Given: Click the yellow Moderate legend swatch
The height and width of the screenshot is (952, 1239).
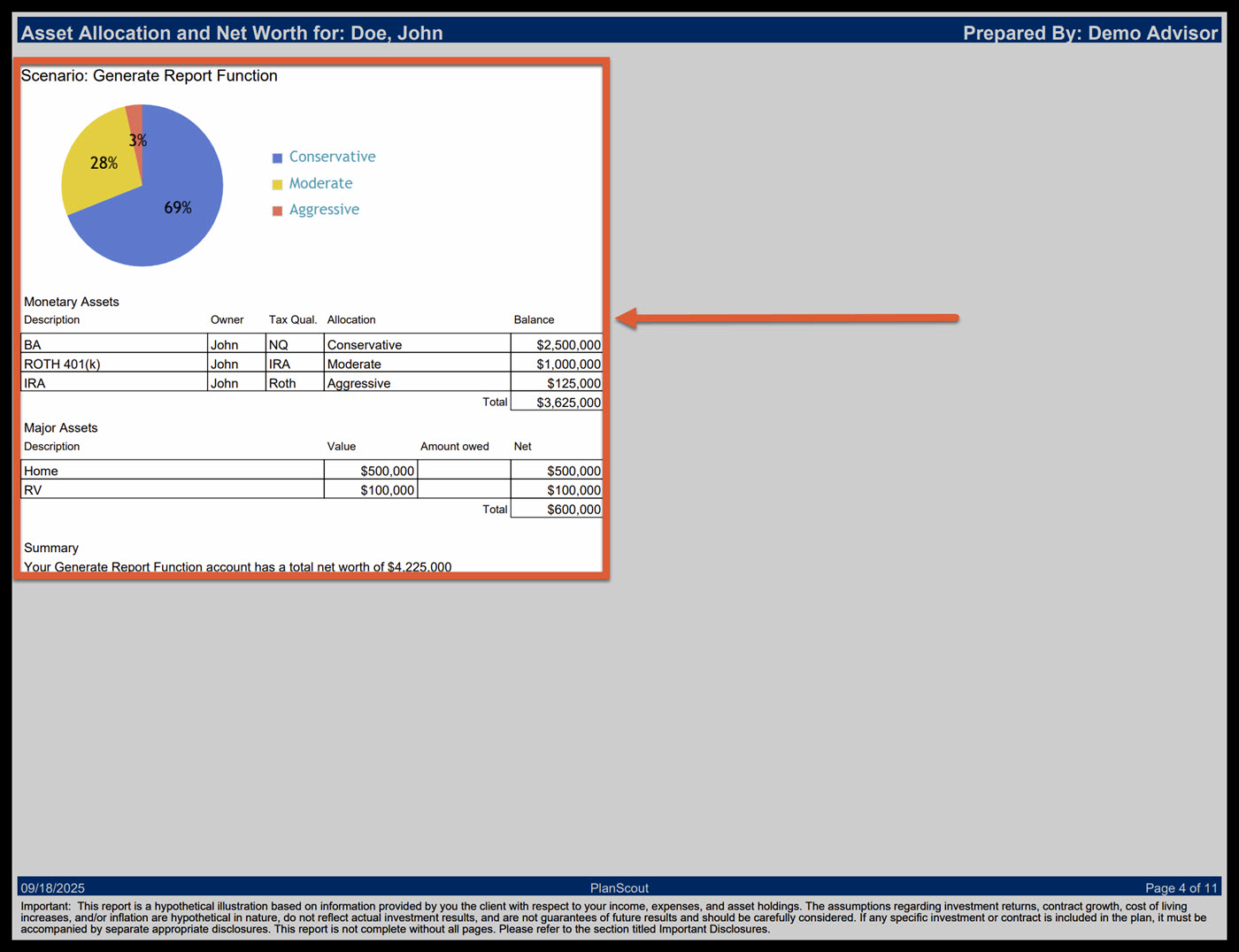Looking at the screenshot, I should point(277,184).
